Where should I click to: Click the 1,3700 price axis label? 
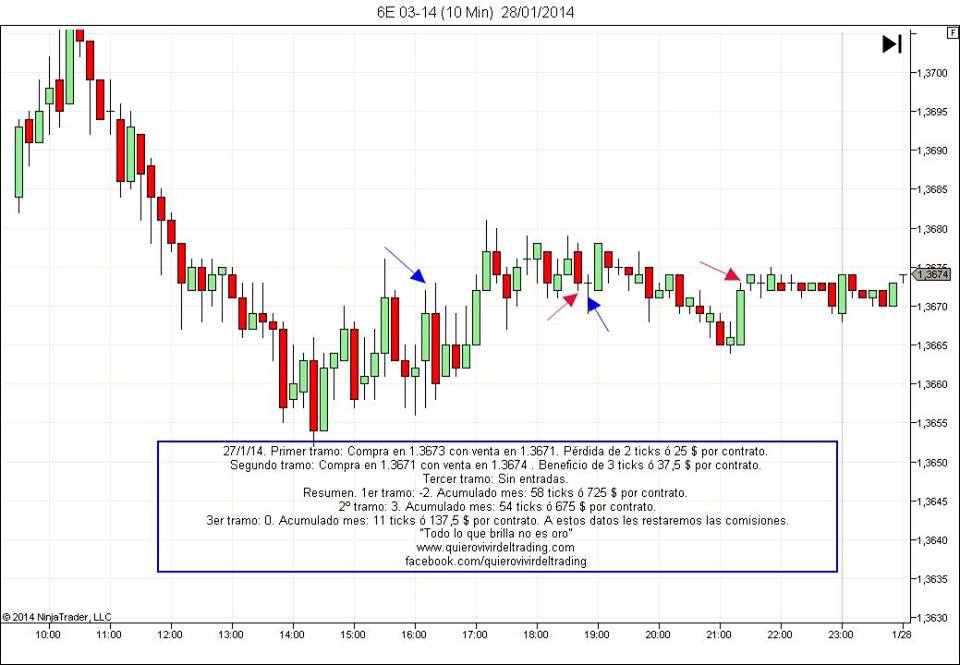931,73
